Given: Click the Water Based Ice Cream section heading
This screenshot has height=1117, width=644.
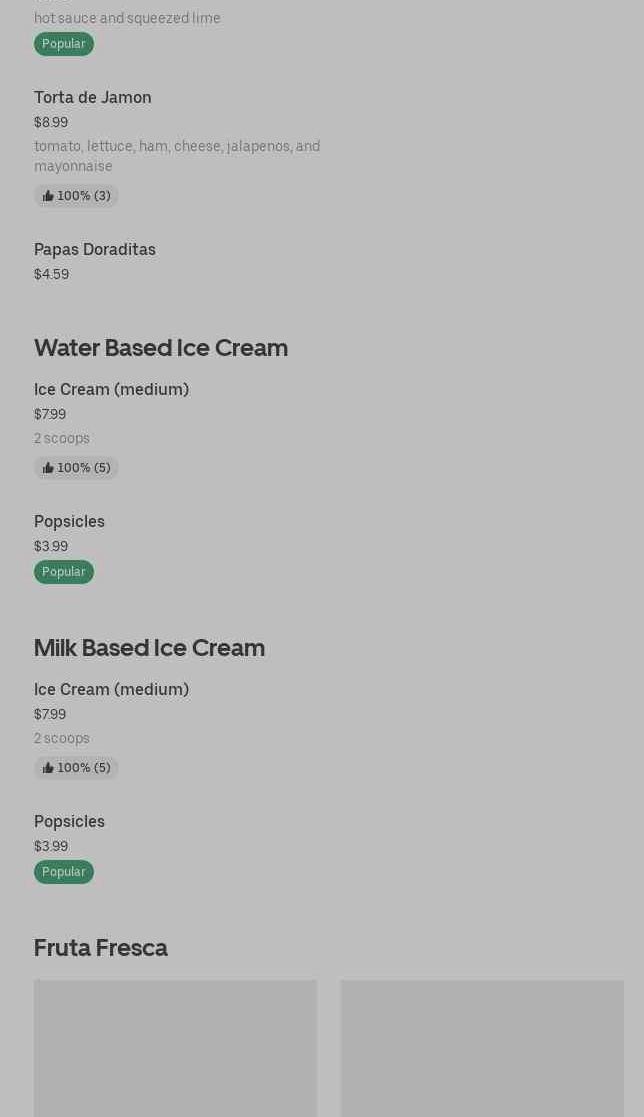Looking at the screenshot, I should click(161, 347).
